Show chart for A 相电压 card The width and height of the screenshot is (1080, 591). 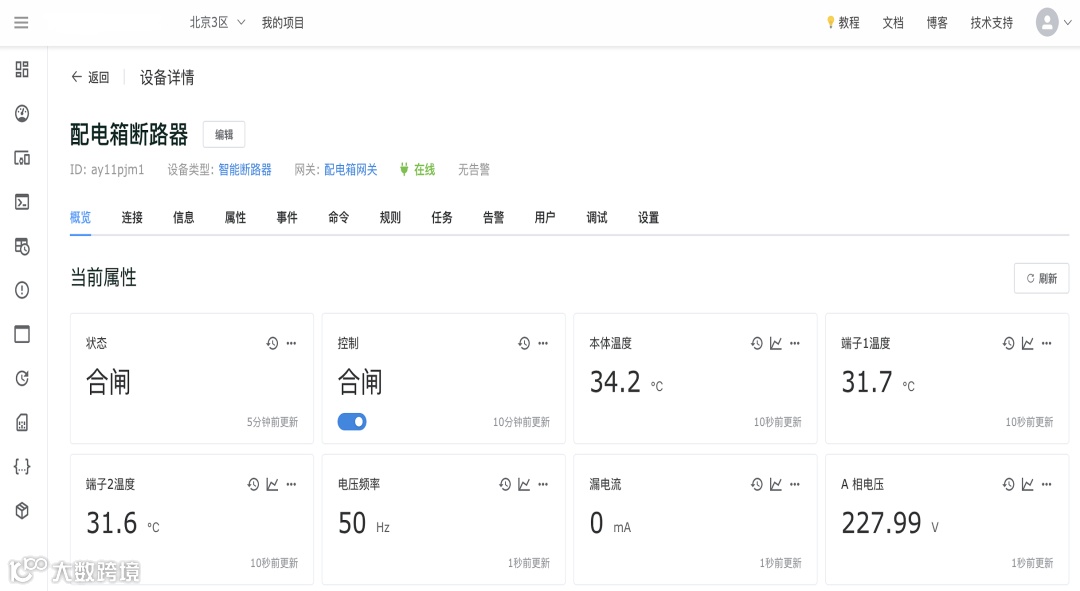coord(1027,484)
